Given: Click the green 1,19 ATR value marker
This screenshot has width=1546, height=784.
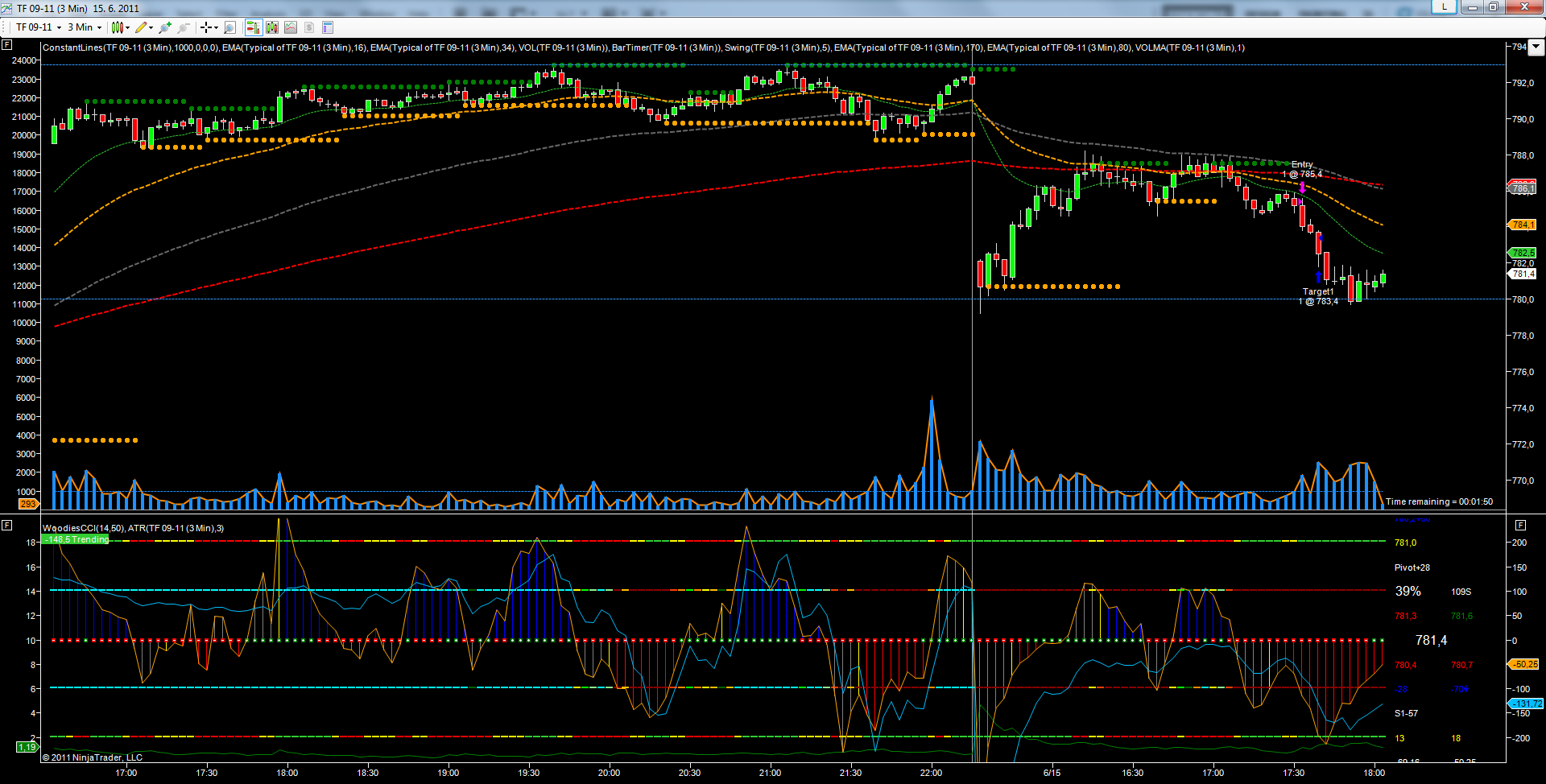Looking at the screenshot, I should [x=27, y=747].
